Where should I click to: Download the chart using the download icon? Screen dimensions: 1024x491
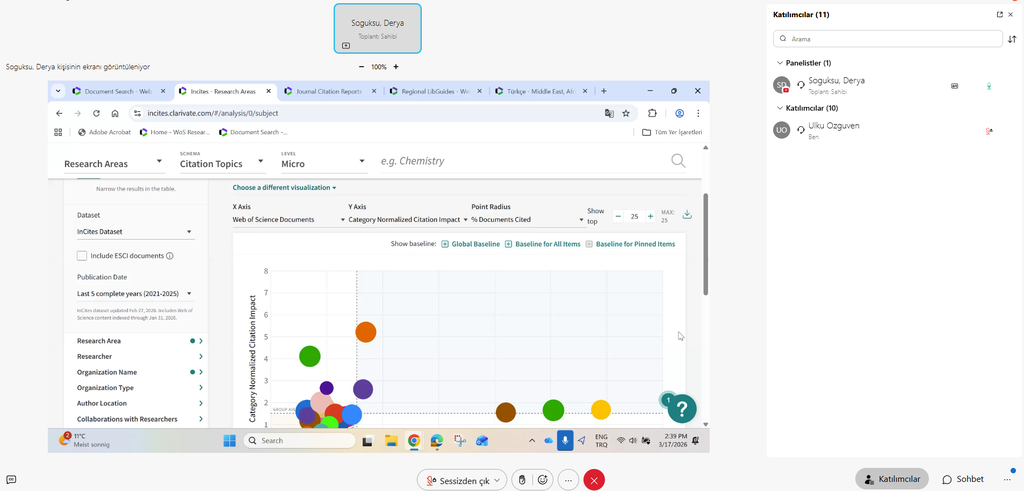[x=687, y=215]
